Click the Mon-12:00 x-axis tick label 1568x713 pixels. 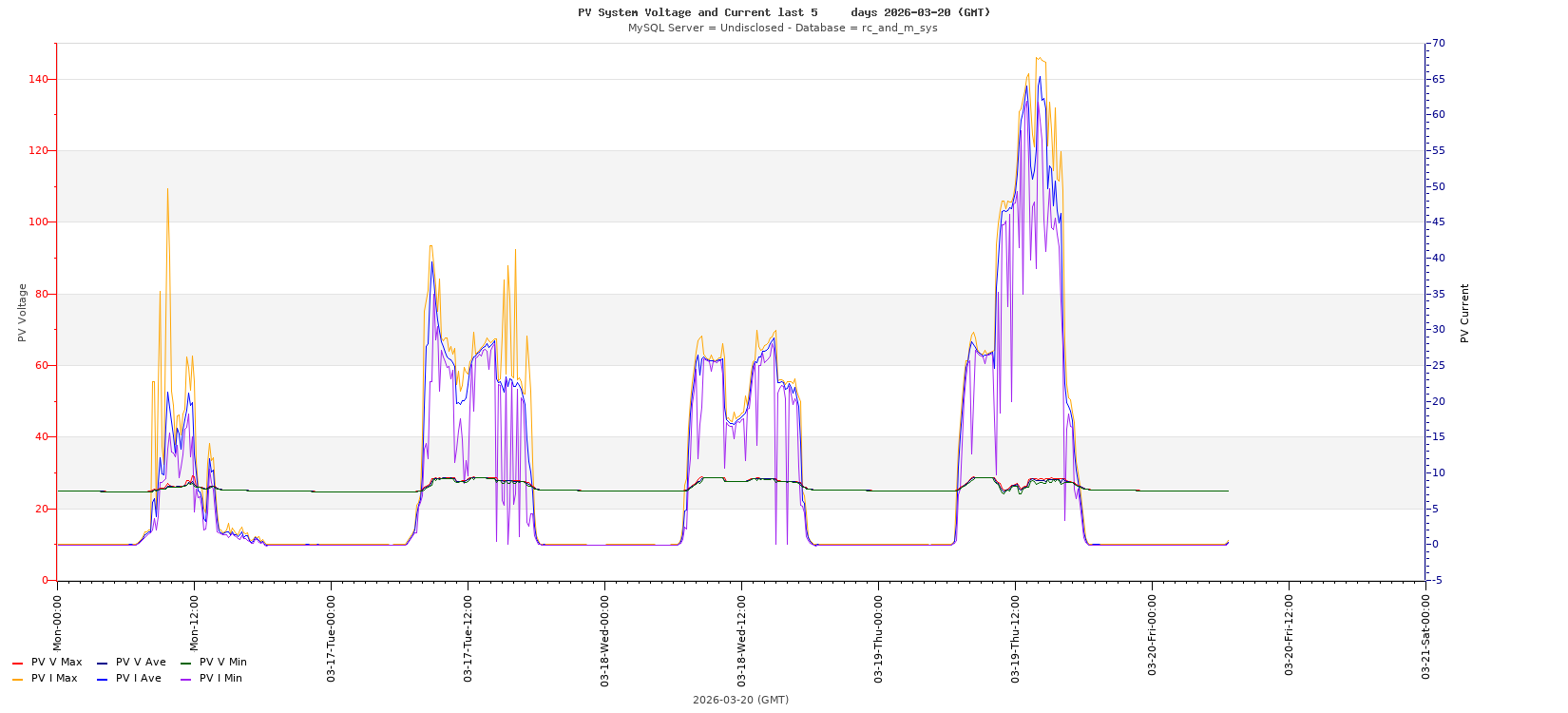tap(194, 623)
